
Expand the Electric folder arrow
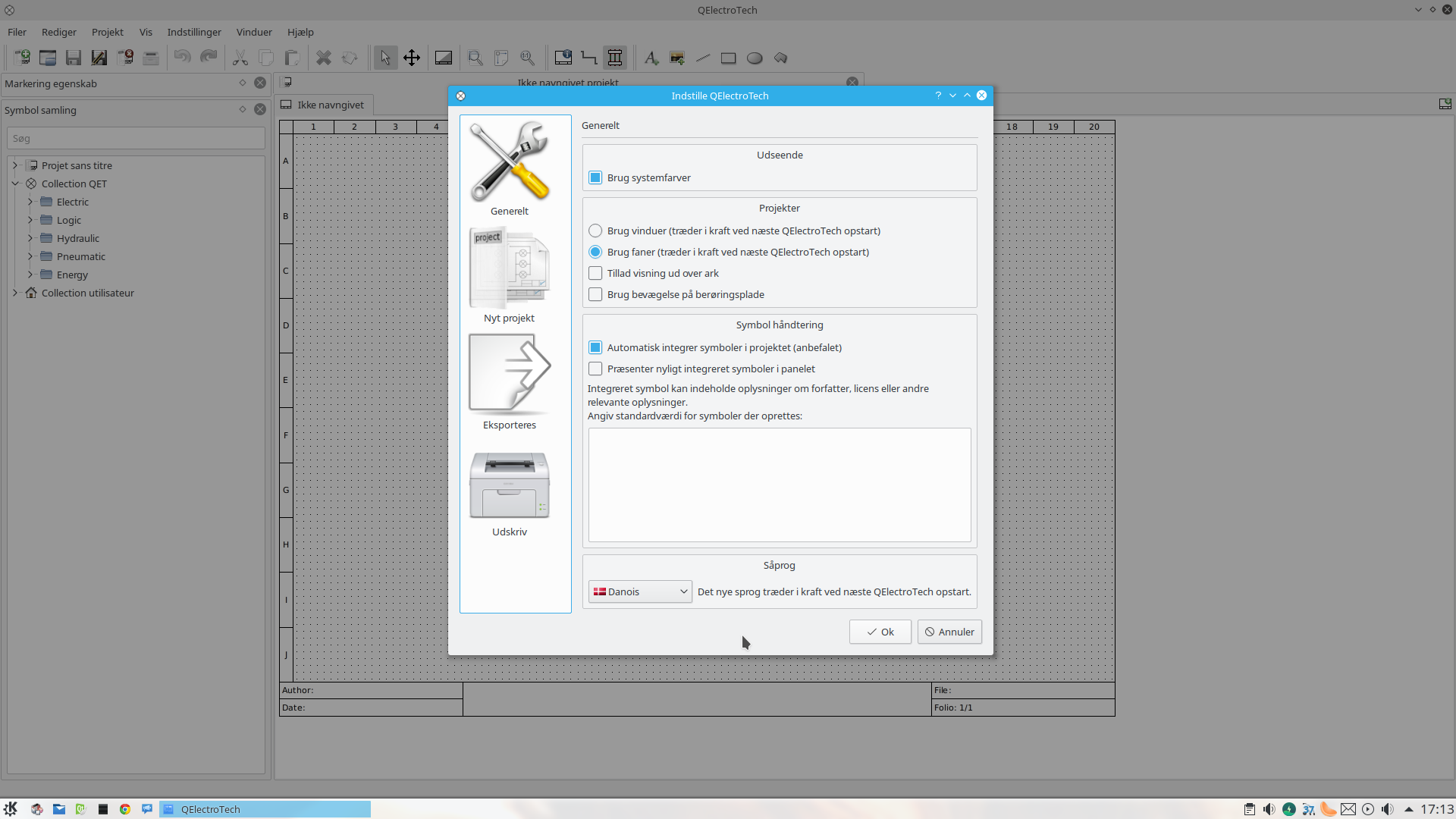30,202
